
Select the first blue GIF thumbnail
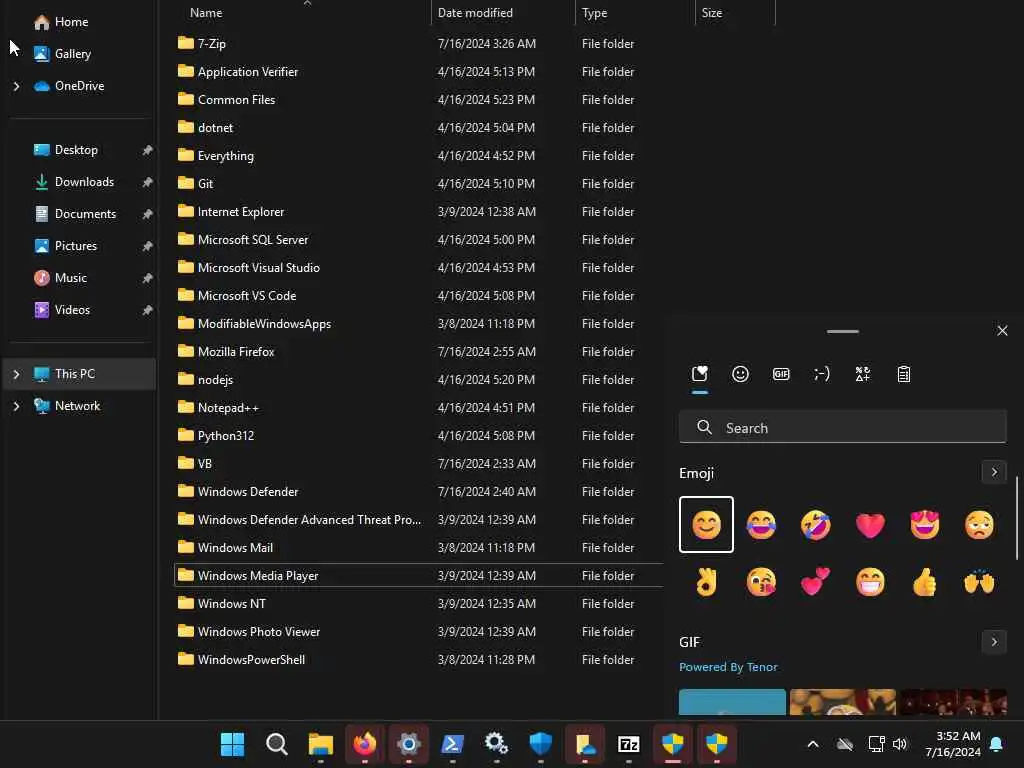coord(732,702)
